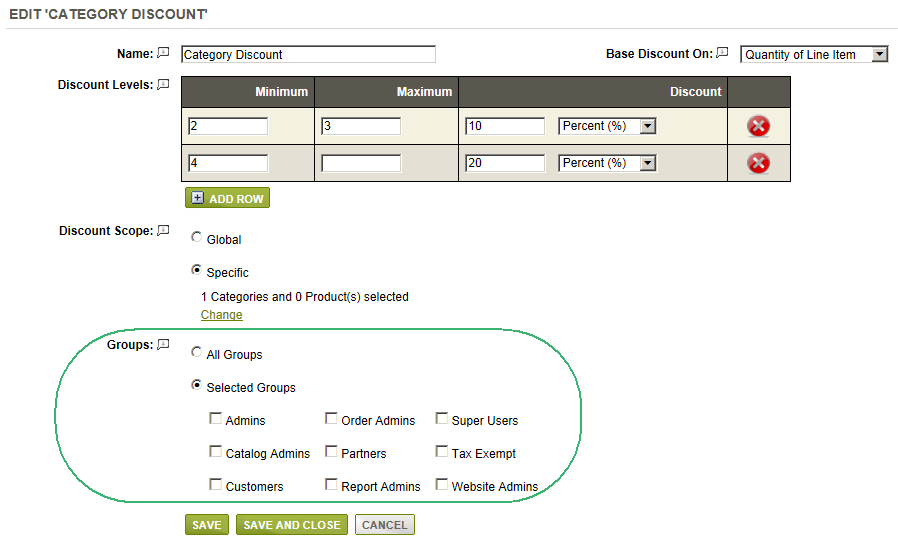This screenshot has width=898, height=546.
Task: Open Percent dropdown in the 10 discount row
Action: pyautogui.click(x=607, y=126)
